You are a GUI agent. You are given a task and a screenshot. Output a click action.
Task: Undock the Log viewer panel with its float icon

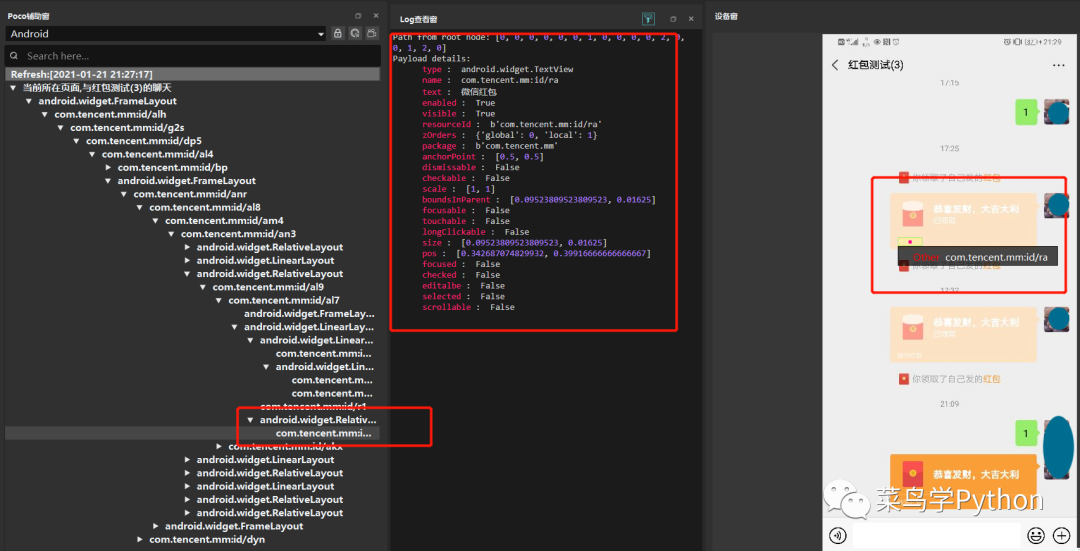click(x=673, y=19)
